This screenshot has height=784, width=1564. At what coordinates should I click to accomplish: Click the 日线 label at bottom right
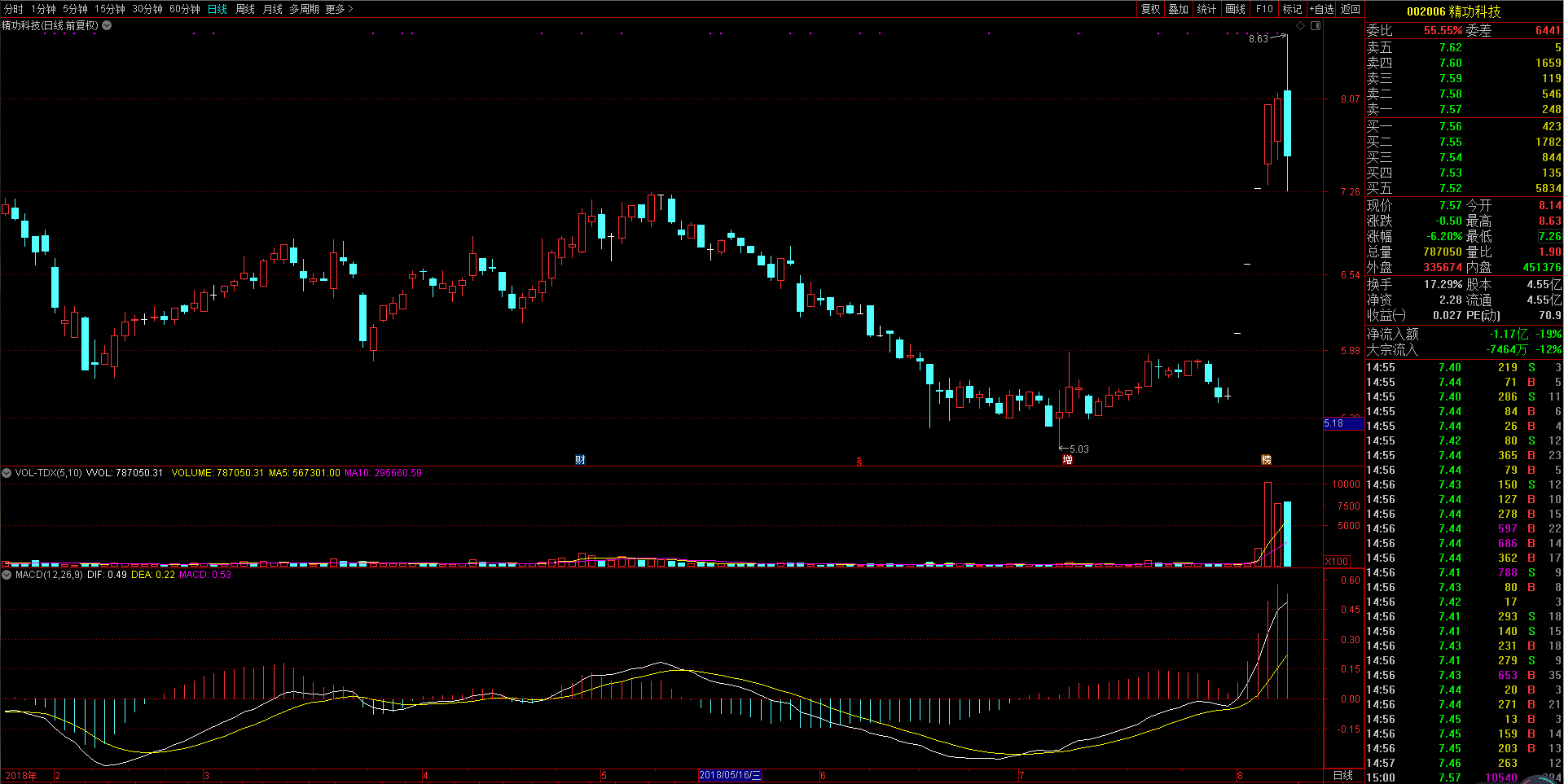[1342, 775]
